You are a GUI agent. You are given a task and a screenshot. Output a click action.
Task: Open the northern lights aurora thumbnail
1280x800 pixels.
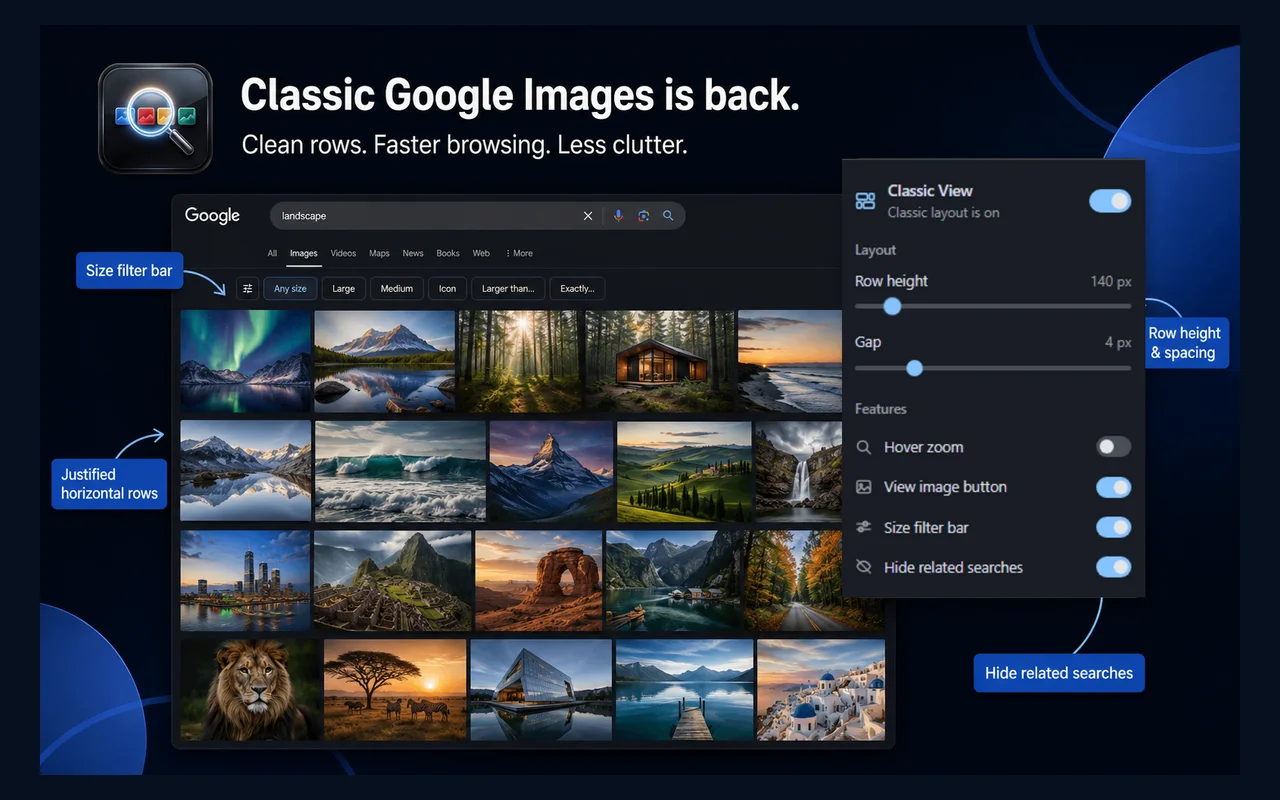tap(245, 361)
